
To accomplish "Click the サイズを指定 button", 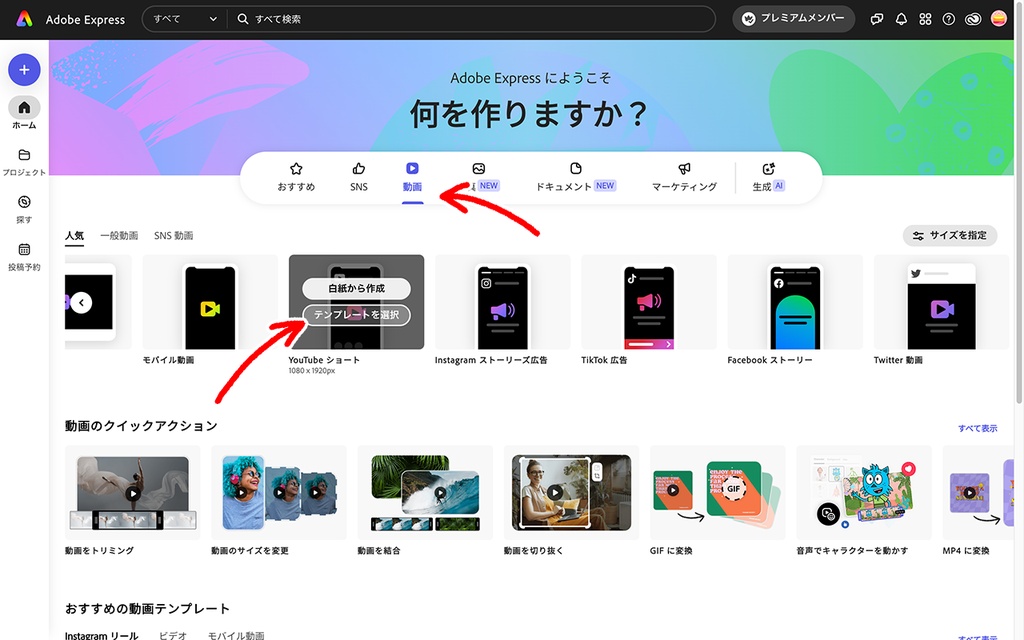I will click(x=950, y=236).
